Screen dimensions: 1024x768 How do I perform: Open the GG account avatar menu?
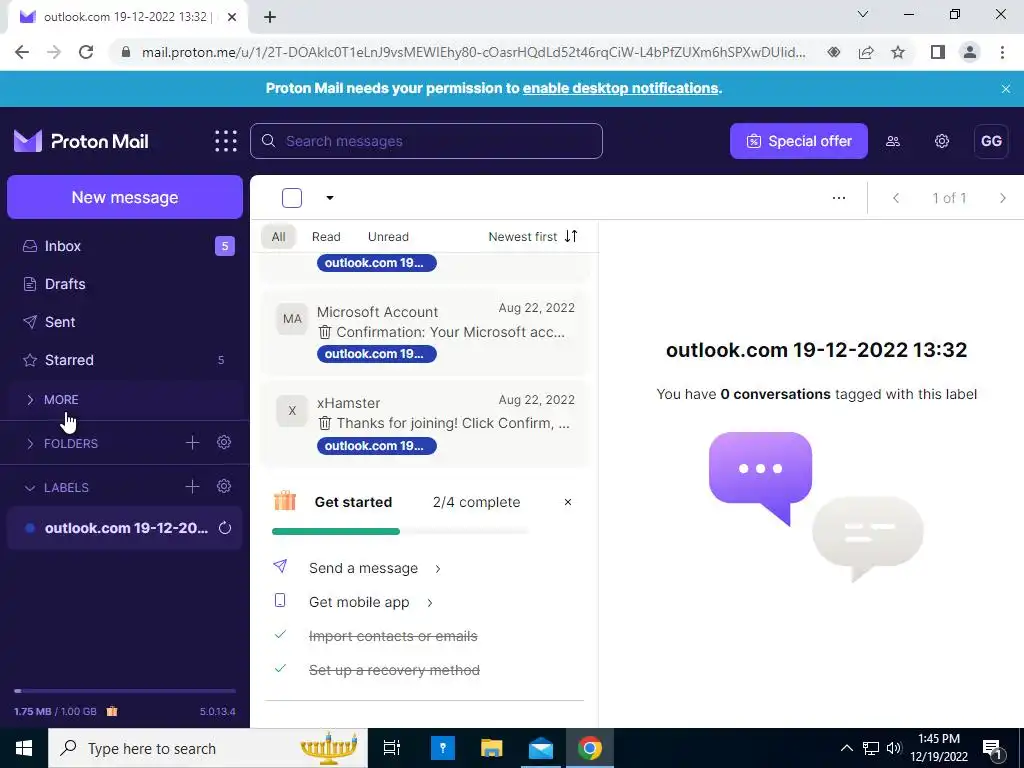point(991,141)
